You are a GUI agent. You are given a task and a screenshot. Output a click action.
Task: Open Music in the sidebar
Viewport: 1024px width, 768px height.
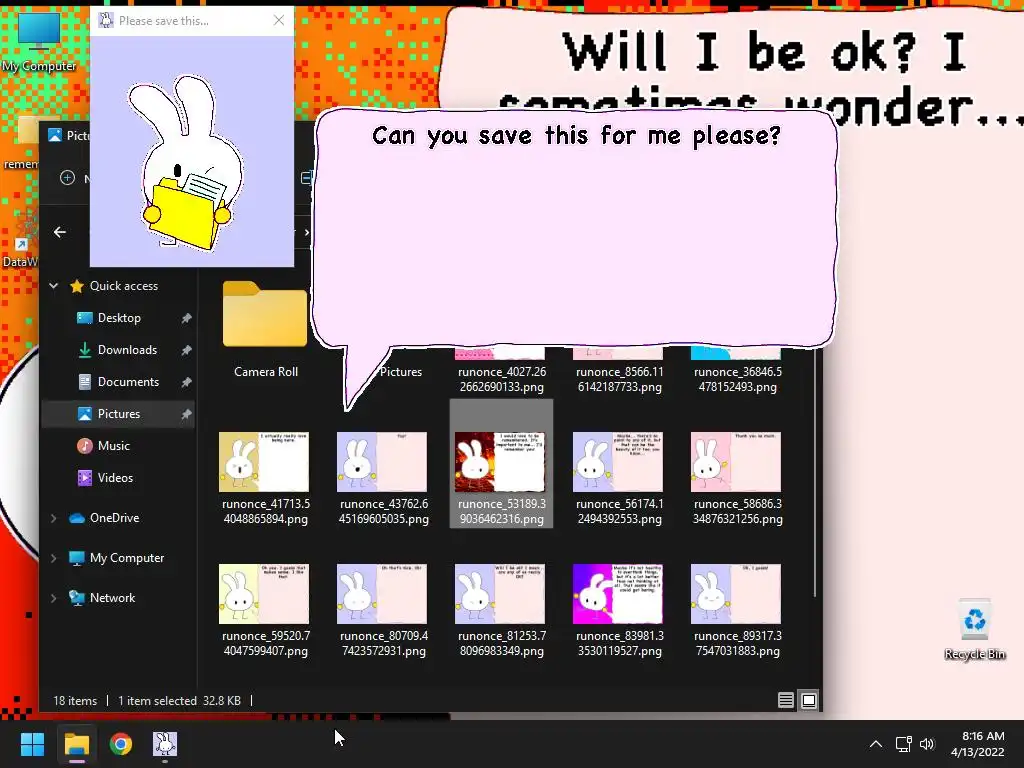[x=114, y=445]
